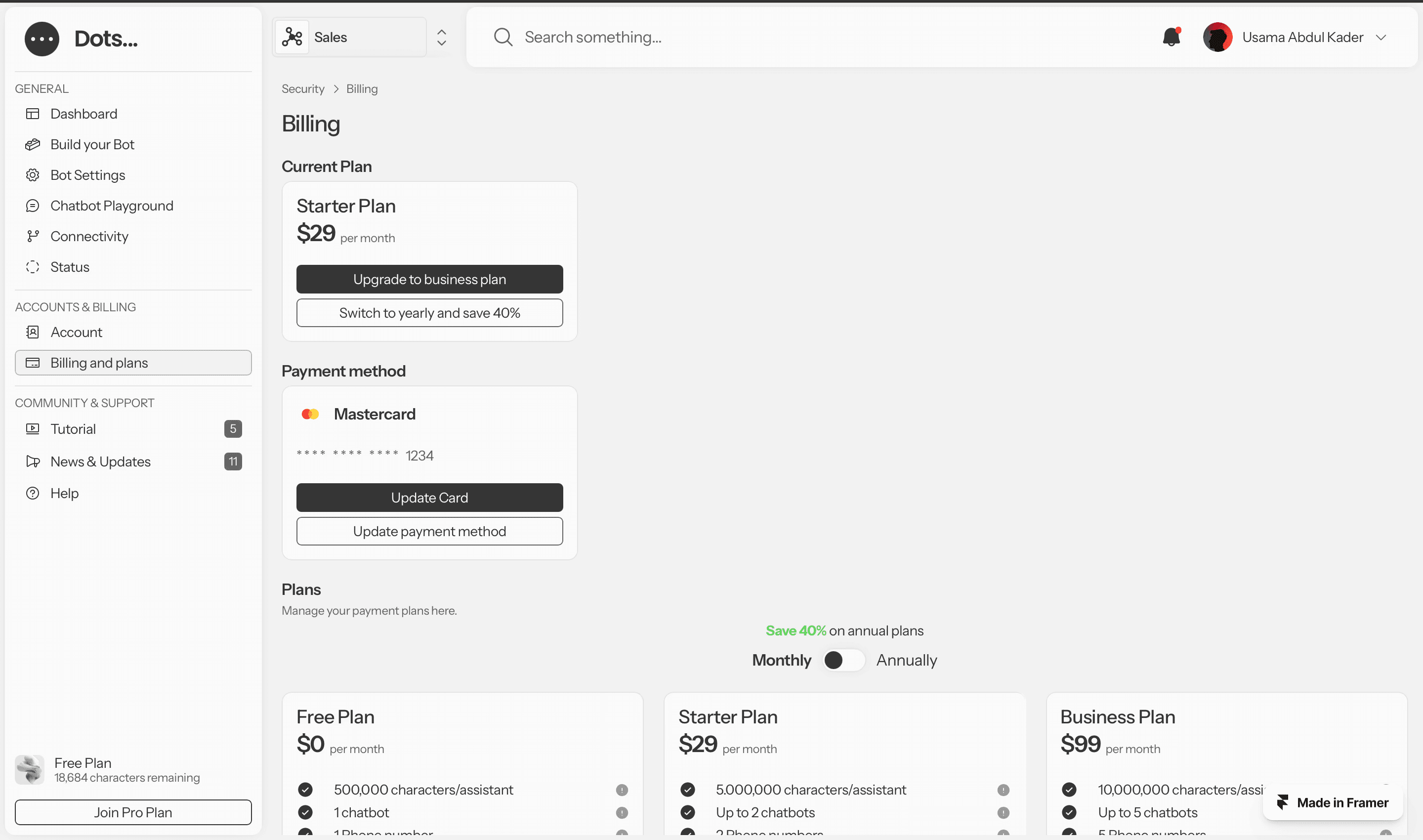Click the Dots logo icon
The image size is (1423, 840).
click(x=42, y=39)
